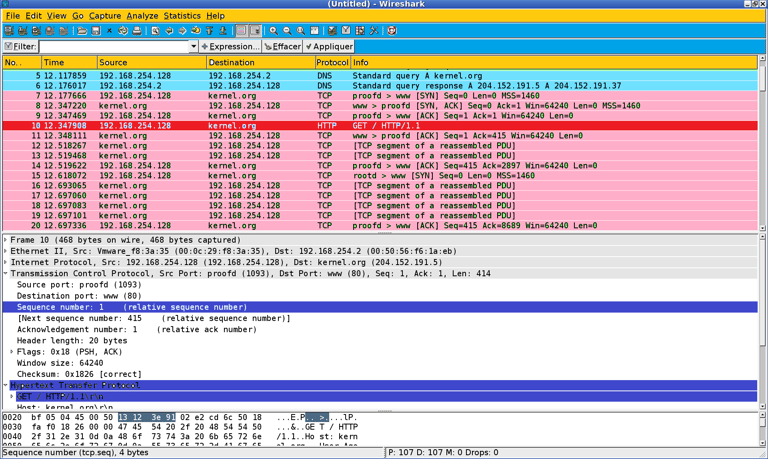Click the Expression... button
Image resolution: width=768 pixels, height=459 pixels.
pyautogui.click(x=230, y=47)
